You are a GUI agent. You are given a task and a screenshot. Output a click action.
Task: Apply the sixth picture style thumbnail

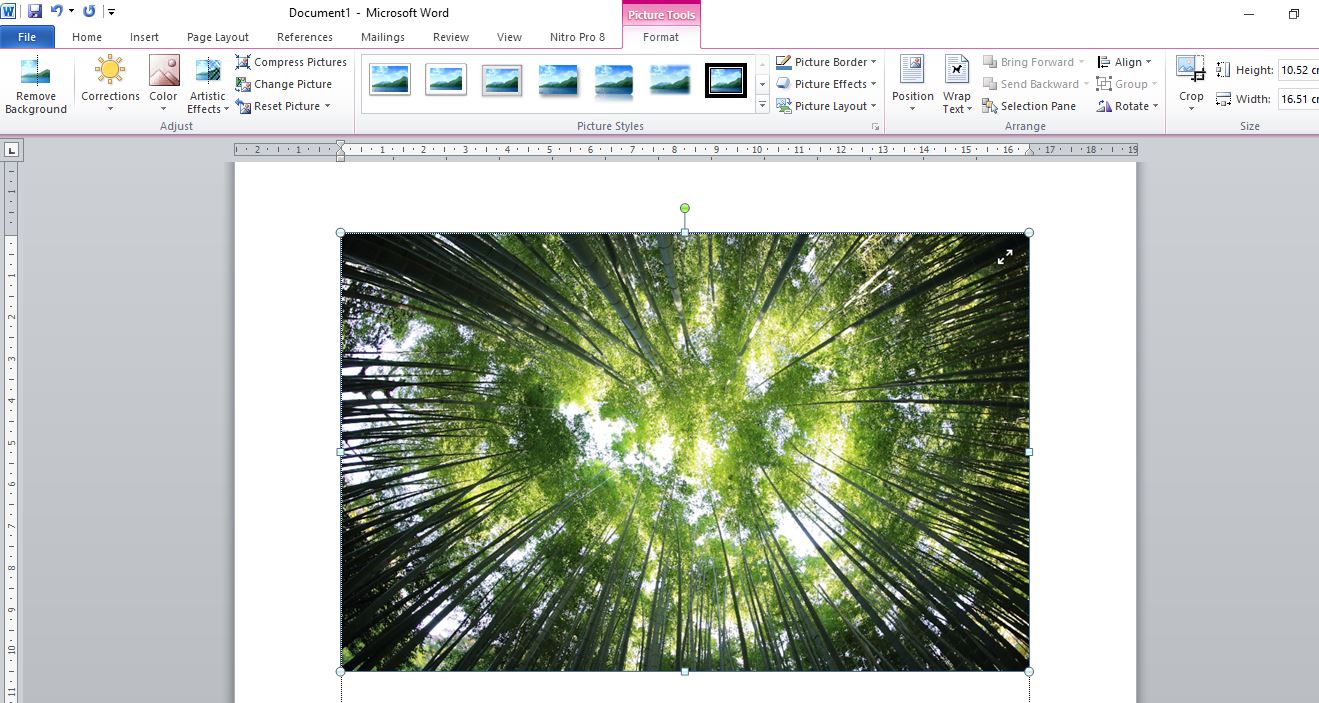pos(670,80)
